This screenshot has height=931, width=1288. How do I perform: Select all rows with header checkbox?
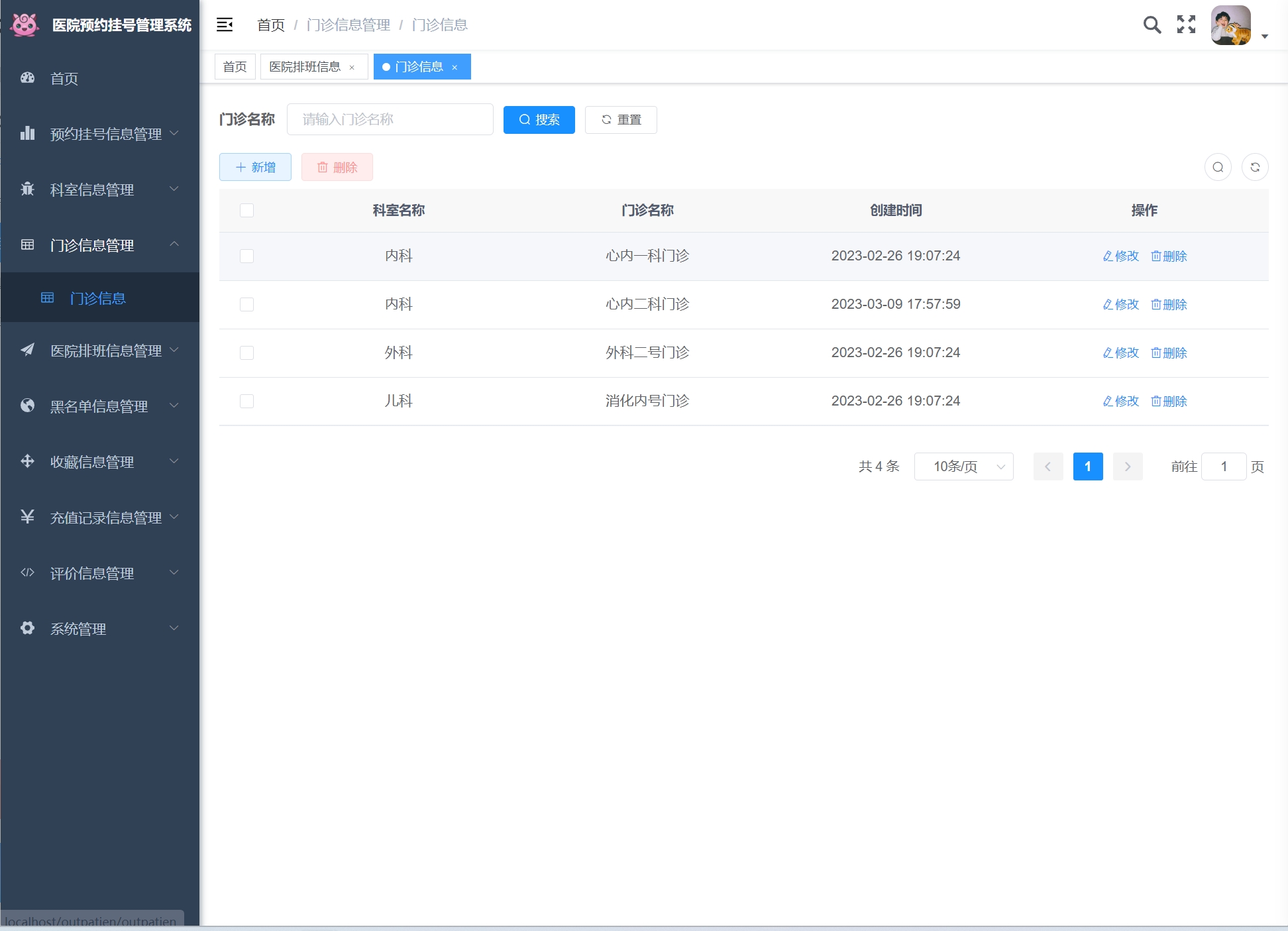pyautogui.click(x=246, y=210)
